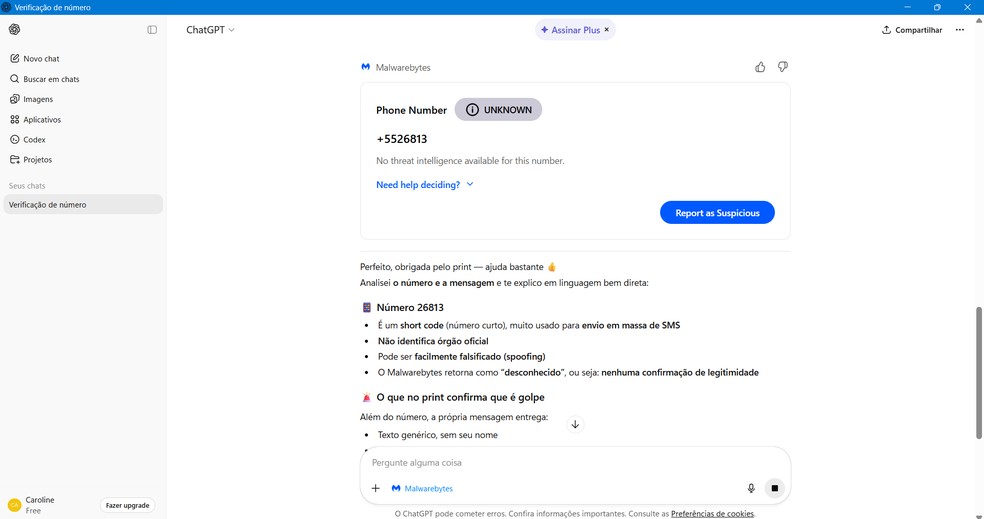Click the Malwarebytes chip in composer
Screen dimensions: 984x519
tap(422, 488)
